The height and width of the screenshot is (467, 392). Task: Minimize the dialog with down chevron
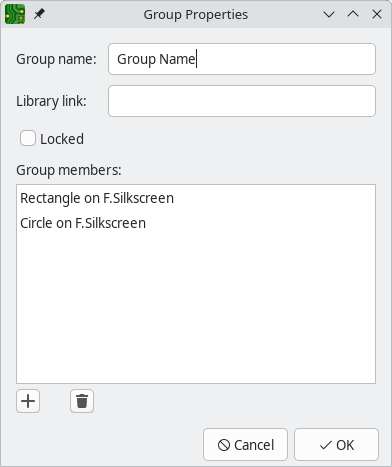point(329,14)
